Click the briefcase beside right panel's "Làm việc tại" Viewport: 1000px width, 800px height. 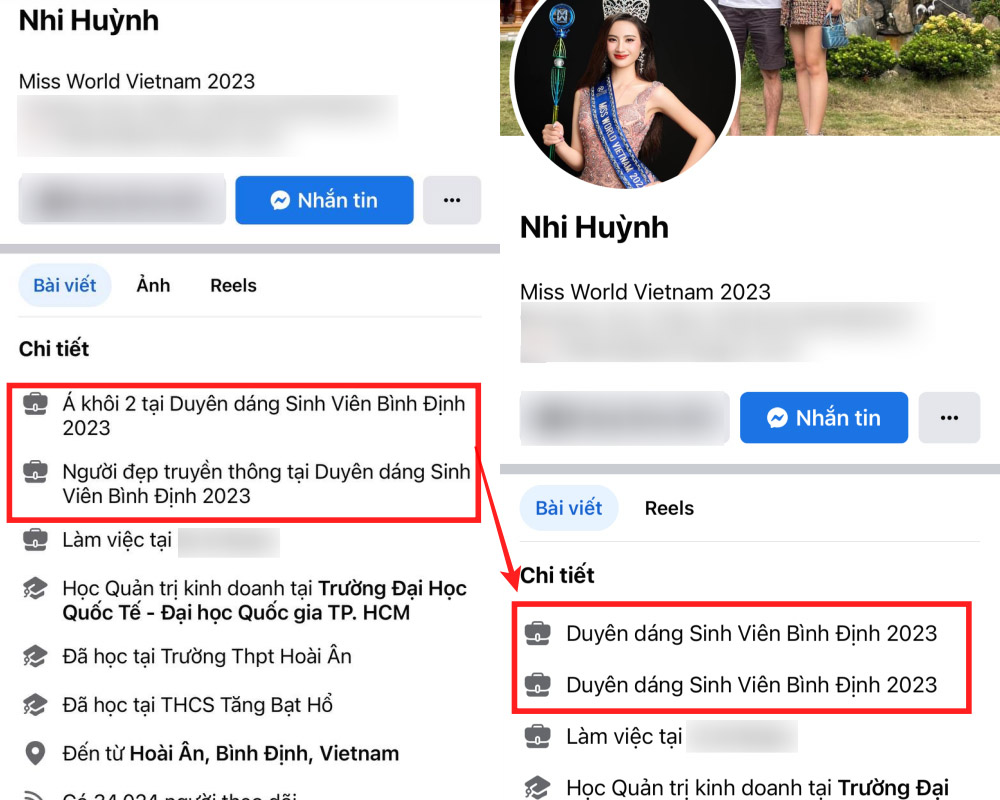pos(539,736)
